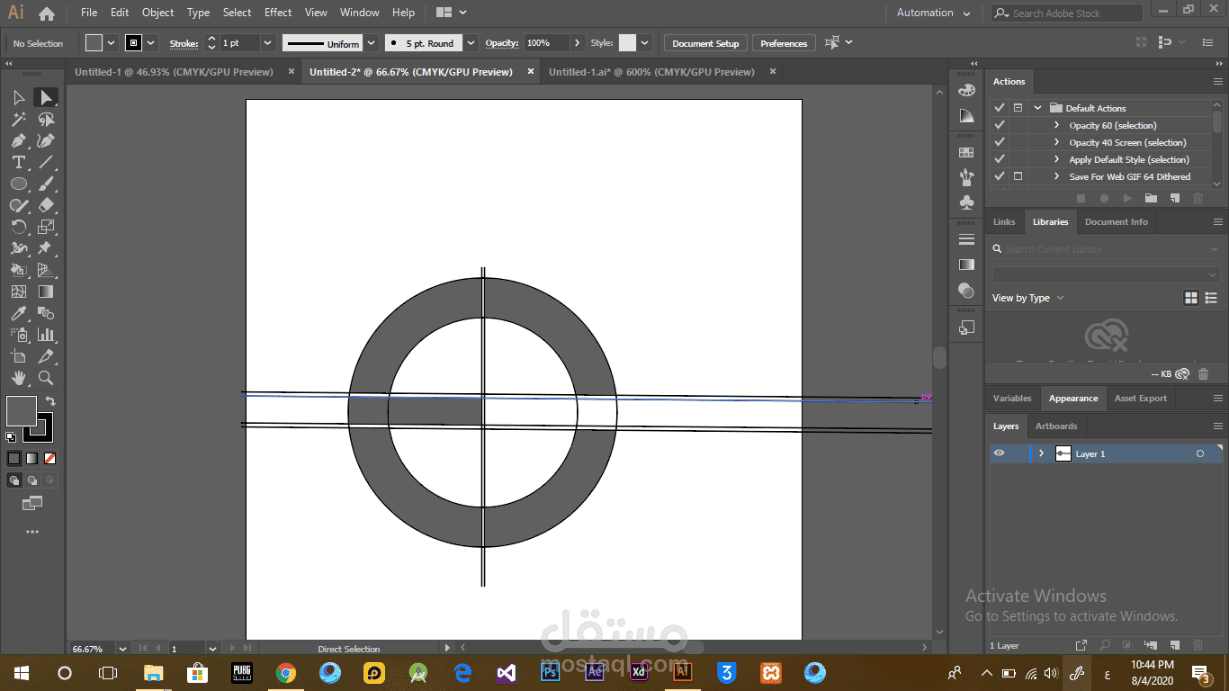Viewport: 1229px width, 691px height.
Task: Expand Layer 1 sublayers
Action: 1041,453
